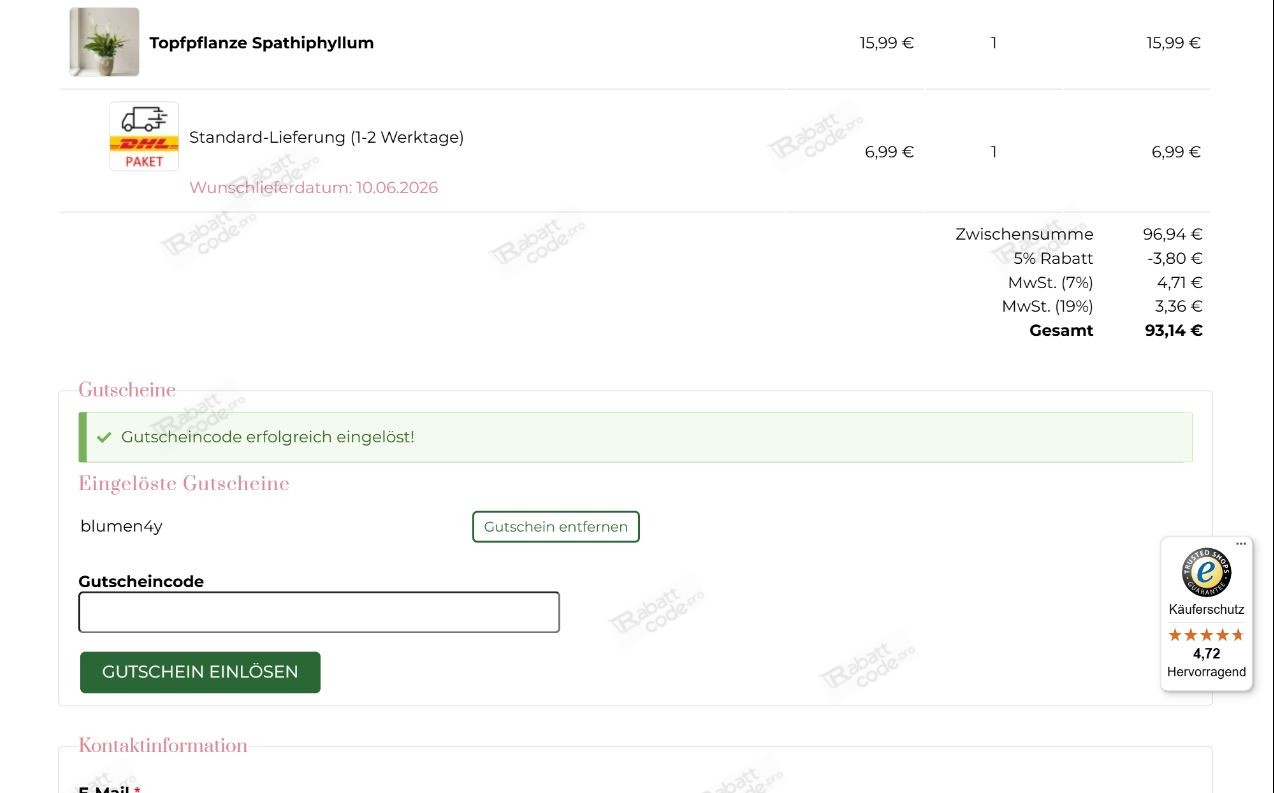Click the three-dot menu on Trusted Shops widget
The height and width of the screenshot is (793, 1274).
(1241, 544)
